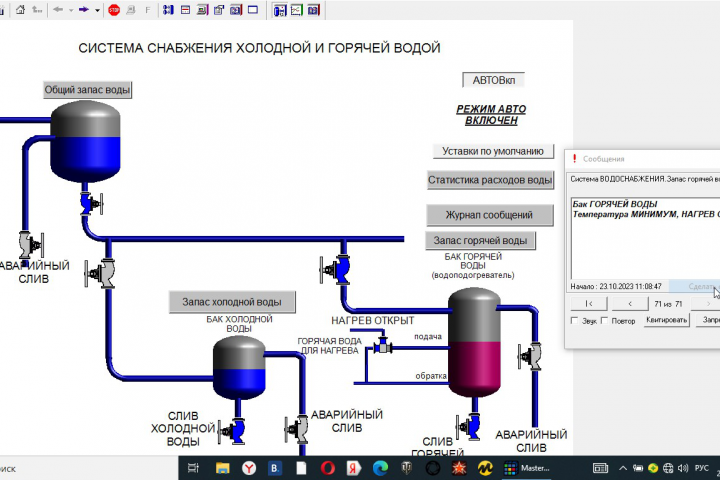Click the trend chart toolbar icon
Image resolution: width=720 pixels, height=480 pixels.
tap(297, 10)
